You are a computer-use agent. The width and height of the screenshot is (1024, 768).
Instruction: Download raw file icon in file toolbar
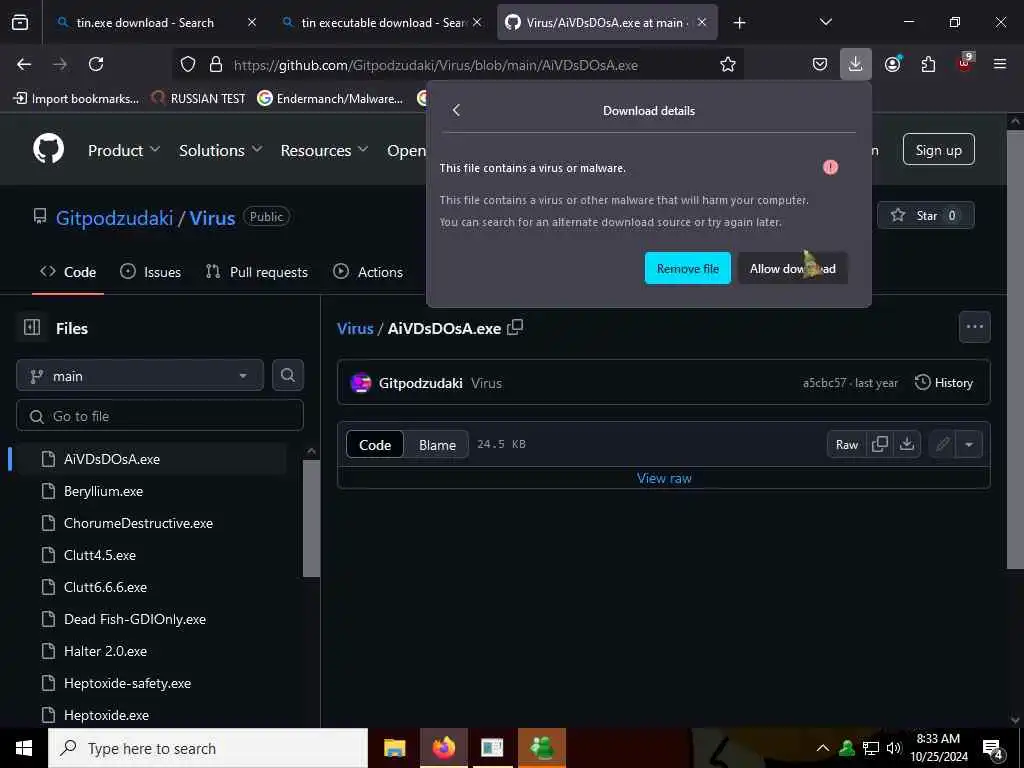tap(907, 444)
